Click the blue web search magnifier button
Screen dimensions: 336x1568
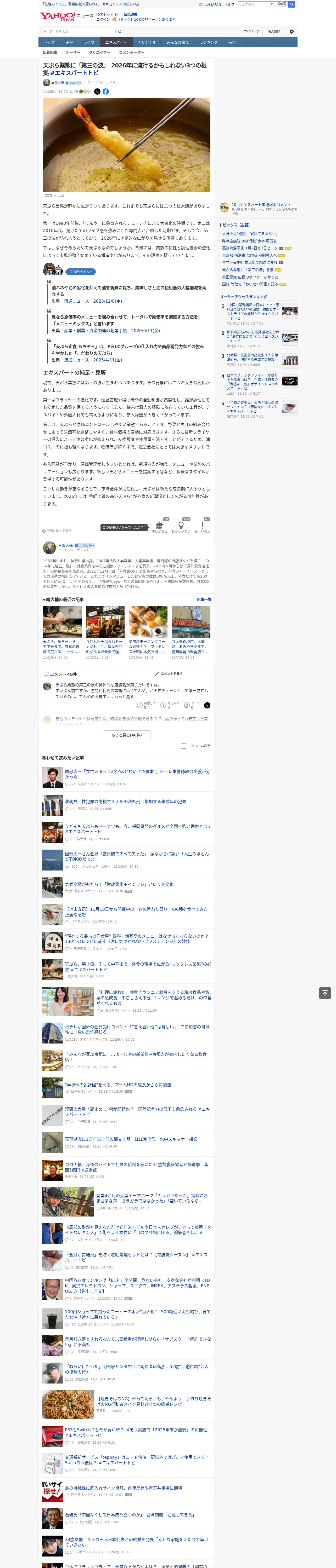[x=292, y=4]
